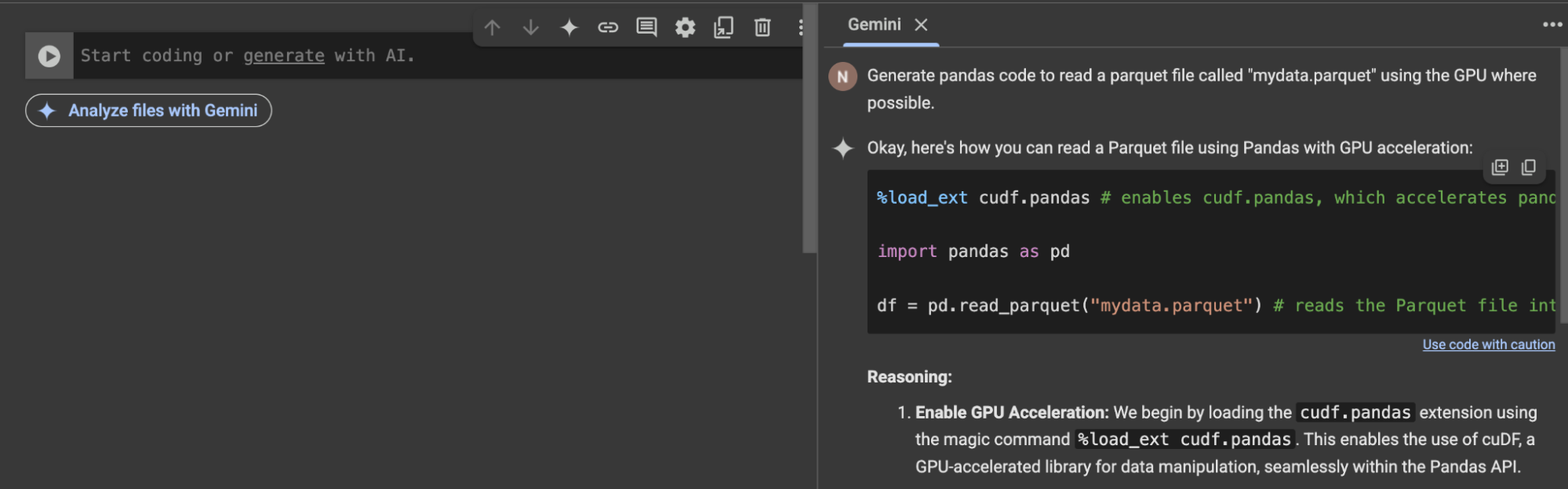This screenshot has height=489, width=1568.
Task: Copy the generated code snippet
Action: tap(1529, 167)
